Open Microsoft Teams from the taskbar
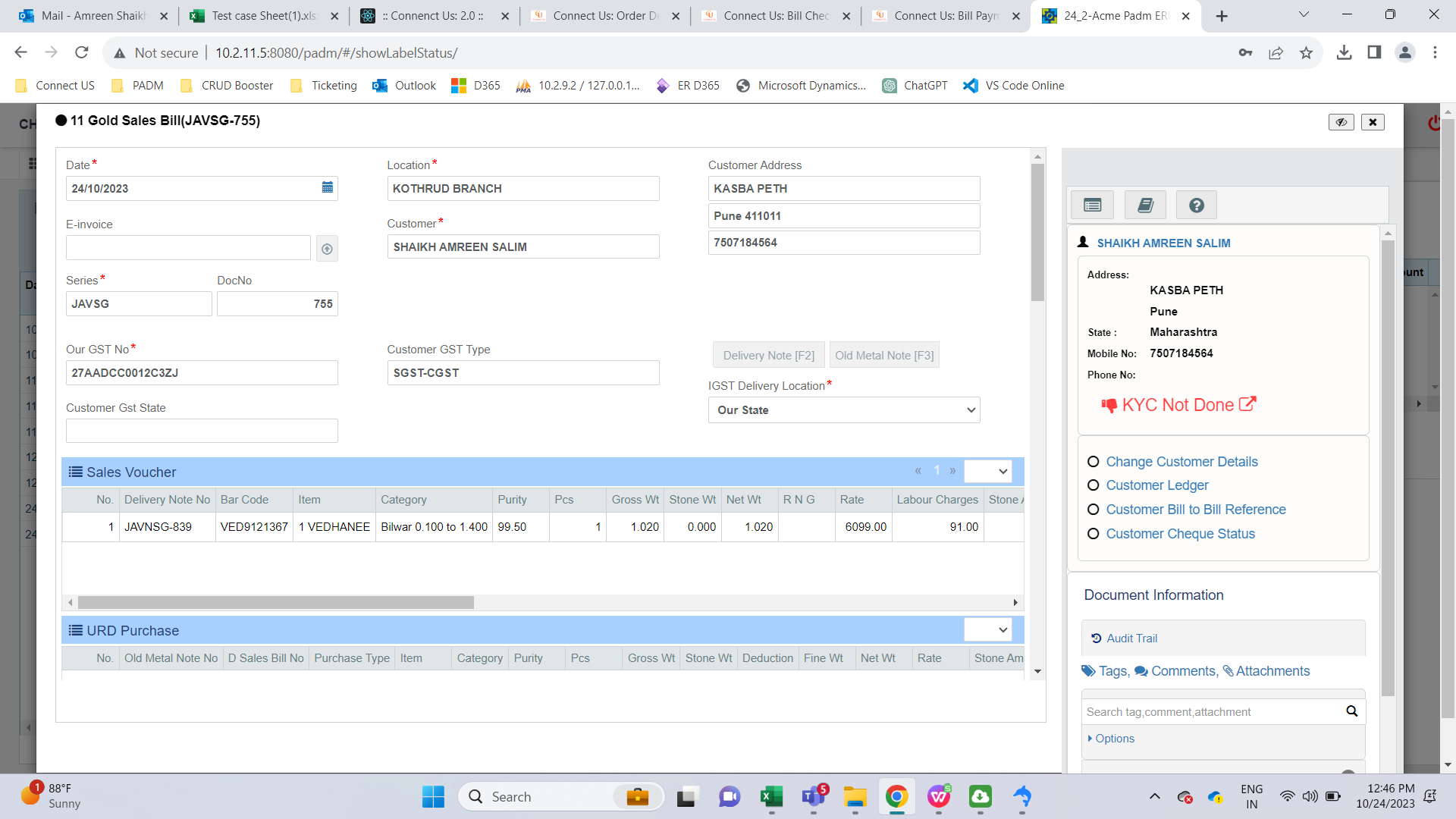This screenshot has height=819, width=1456. pos(814,796)
